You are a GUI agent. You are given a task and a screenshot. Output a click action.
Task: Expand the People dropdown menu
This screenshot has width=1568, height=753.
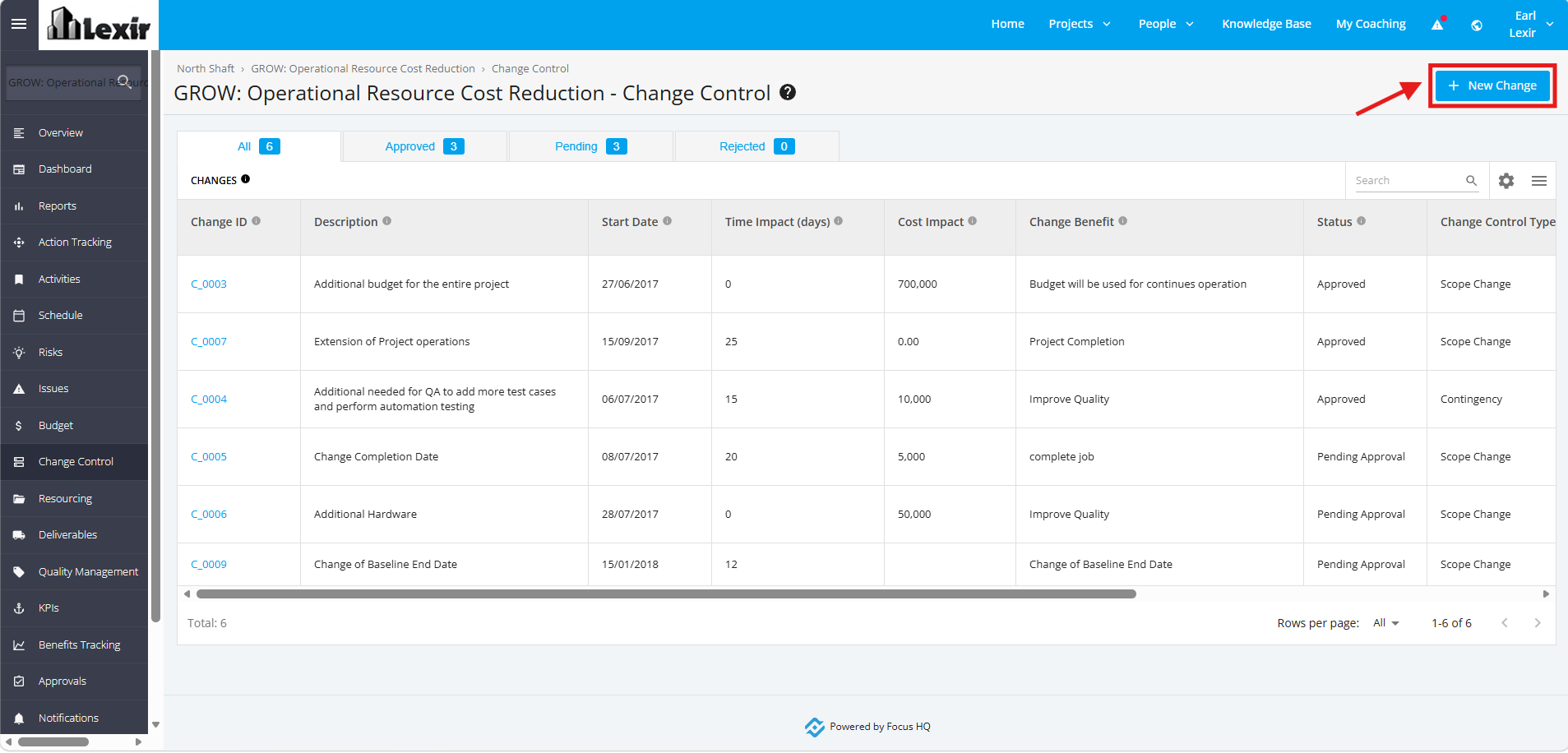1166,24
